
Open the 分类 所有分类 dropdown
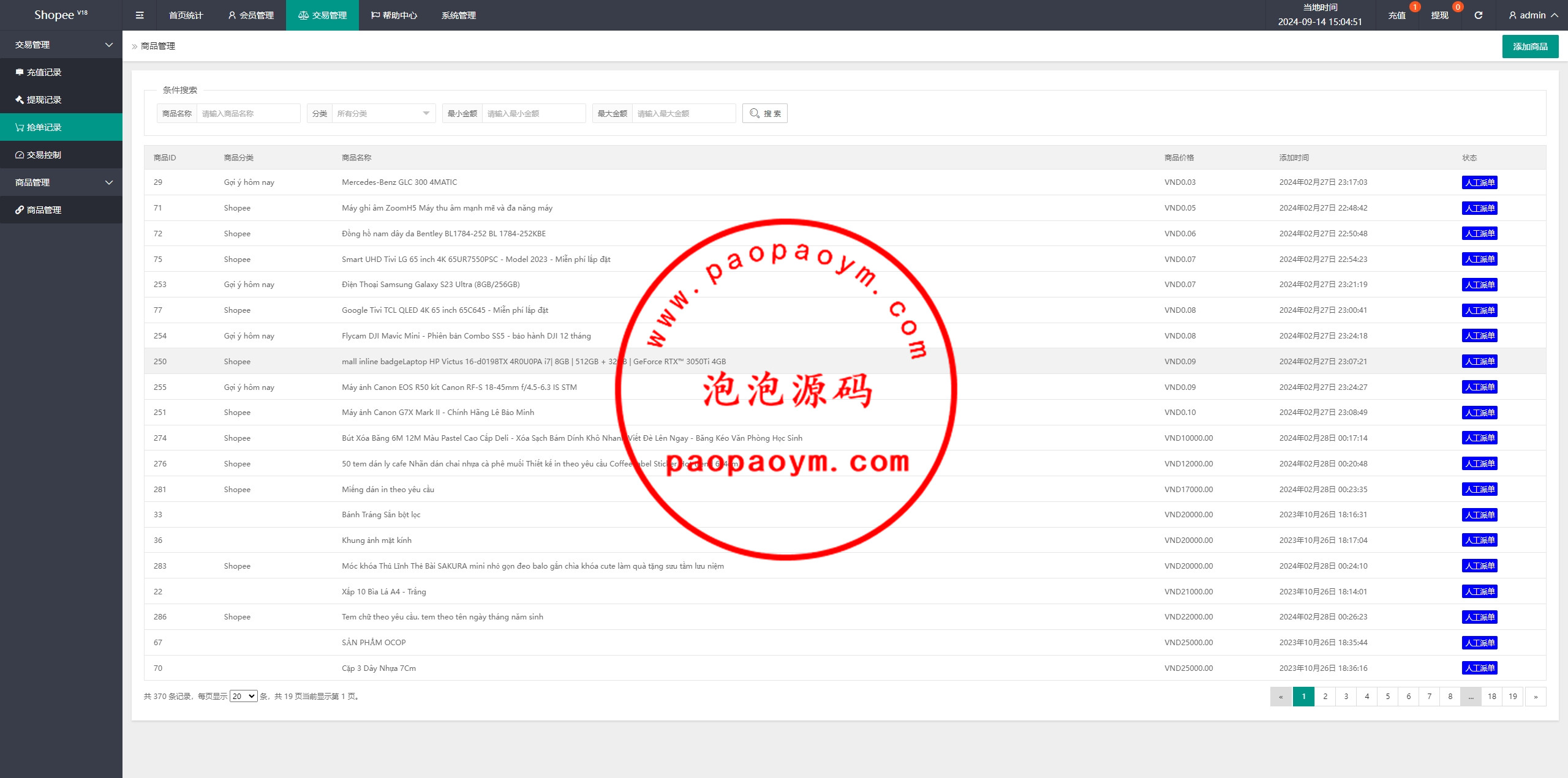383,113
